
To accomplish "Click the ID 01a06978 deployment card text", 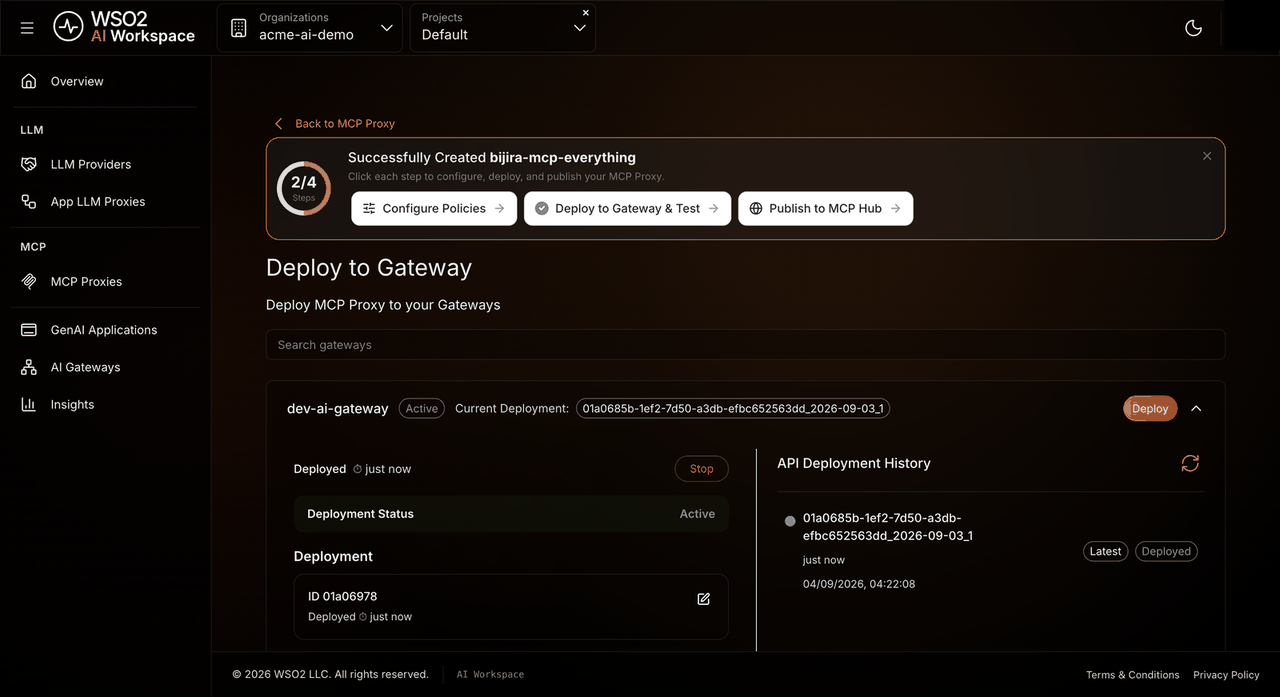I will pyautogui.click(x=343, y=596).
